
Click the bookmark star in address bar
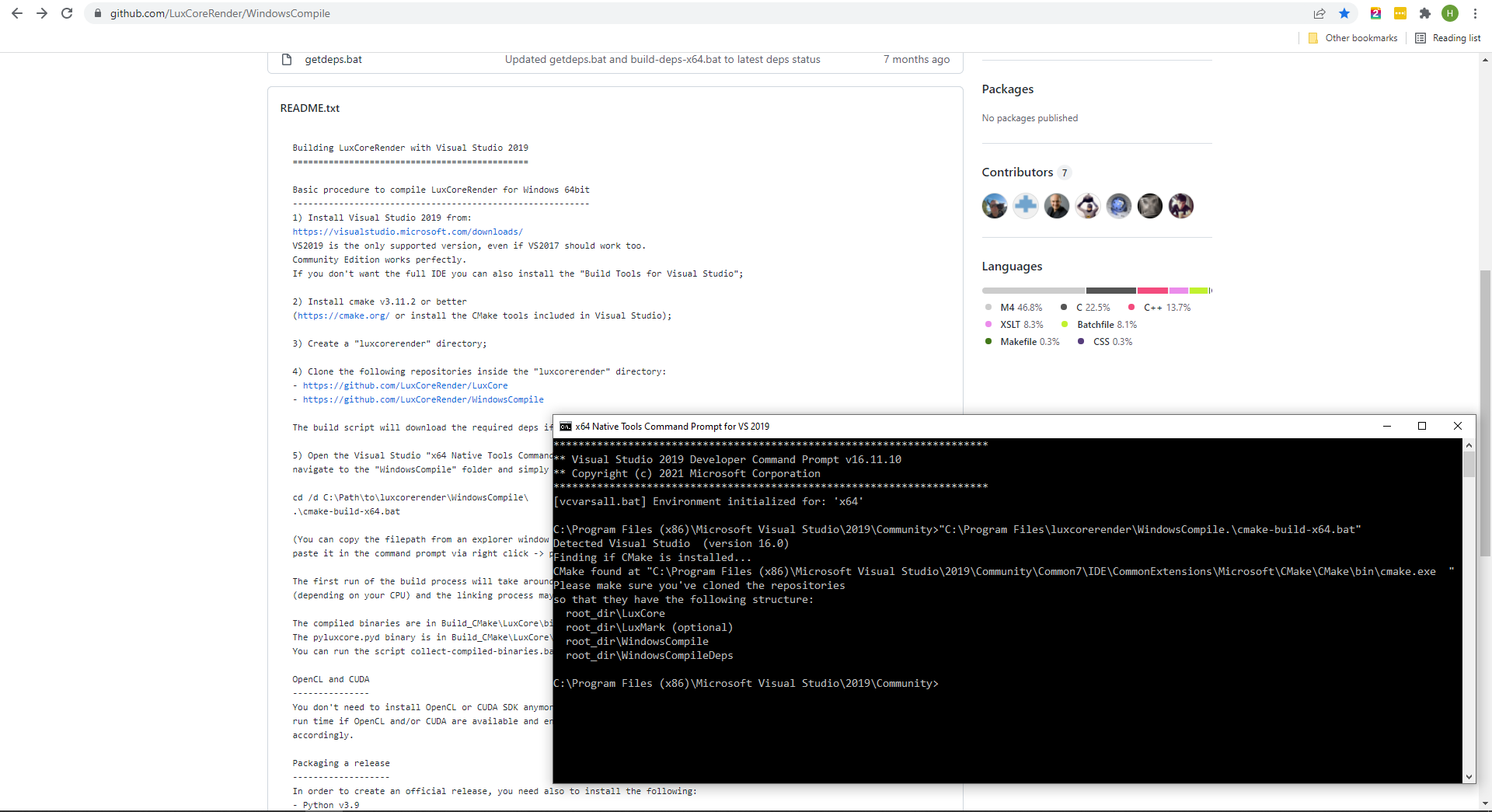click(x=1344, y=13)
